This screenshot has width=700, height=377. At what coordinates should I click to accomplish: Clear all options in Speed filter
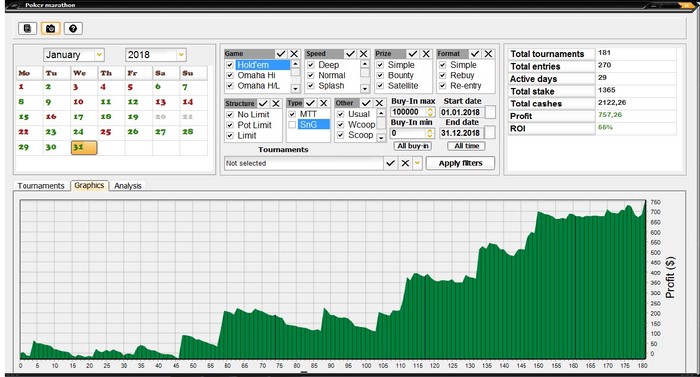[364, 54]
